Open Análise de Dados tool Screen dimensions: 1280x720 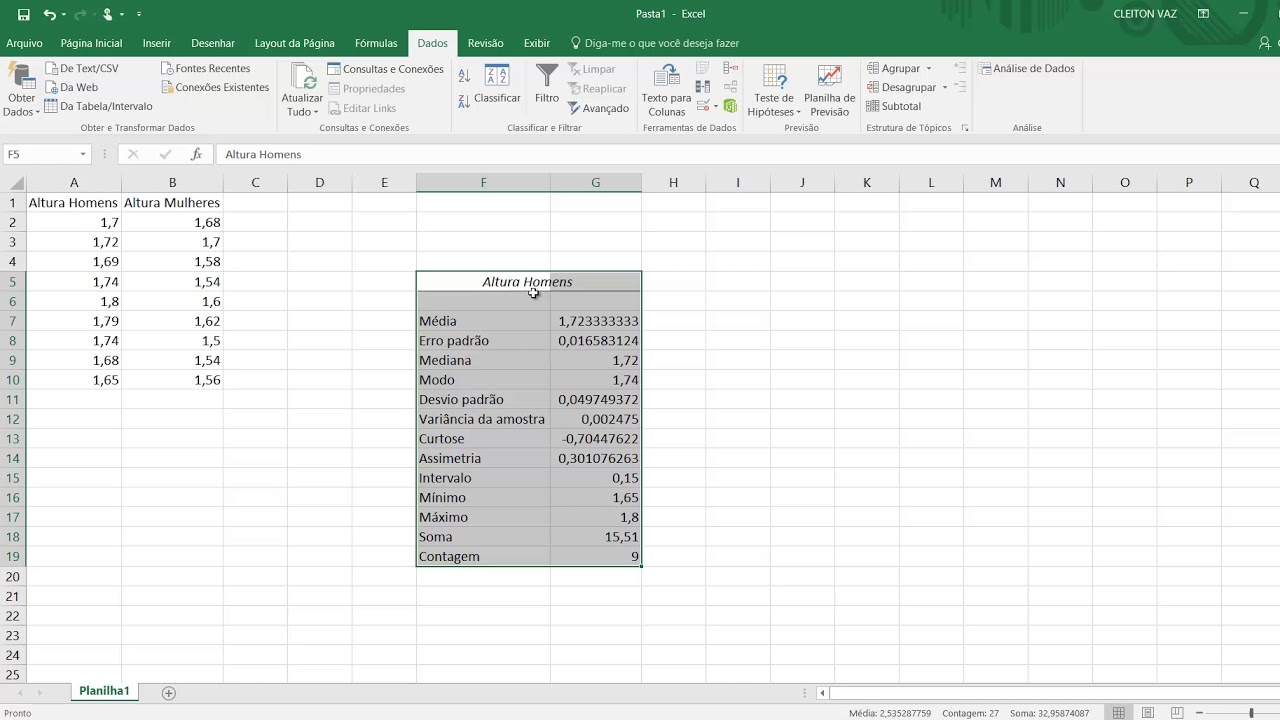pos(1026,69)
